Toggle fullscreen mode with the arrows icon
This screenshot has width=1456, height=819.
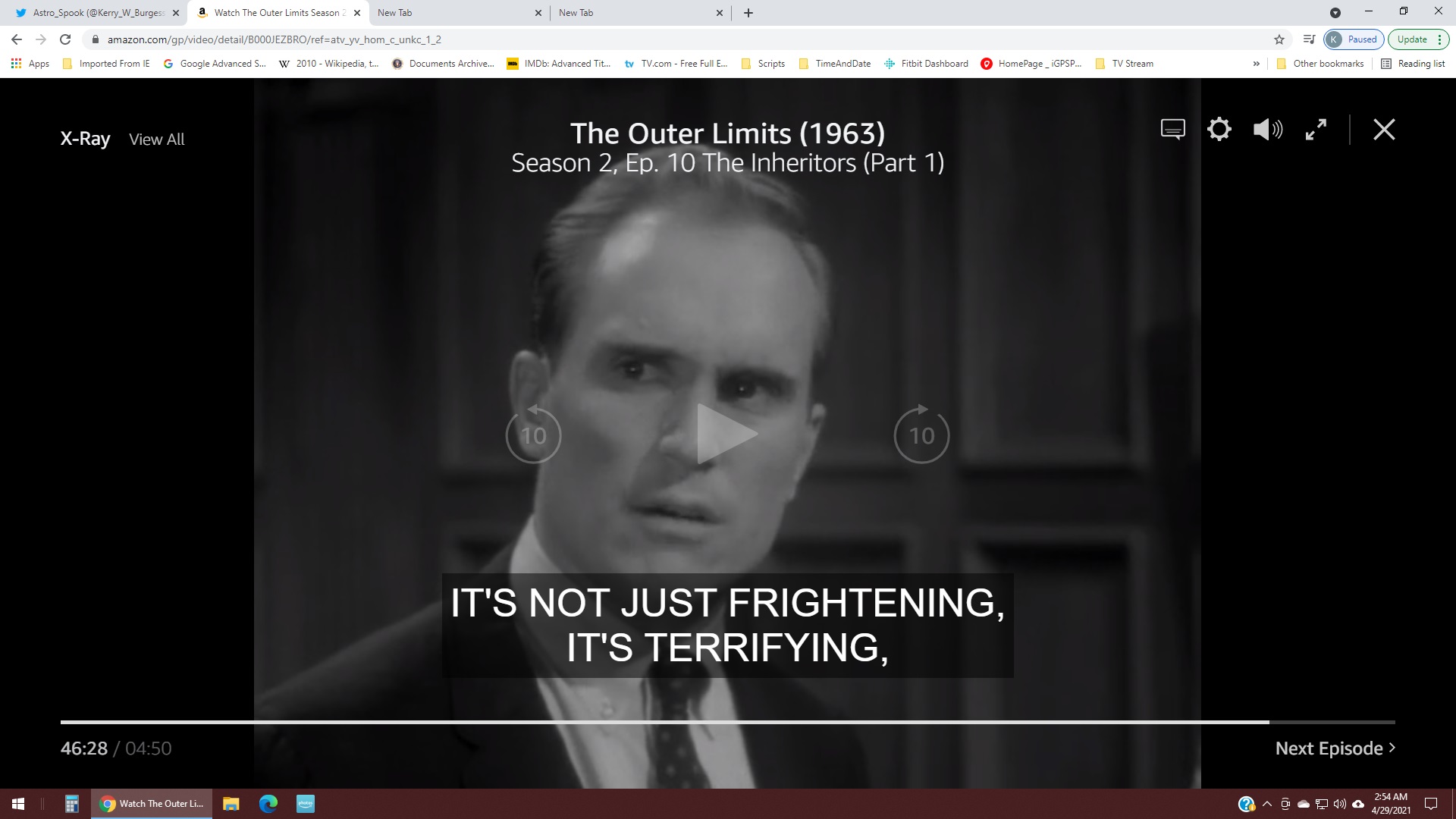(1316, 130)
